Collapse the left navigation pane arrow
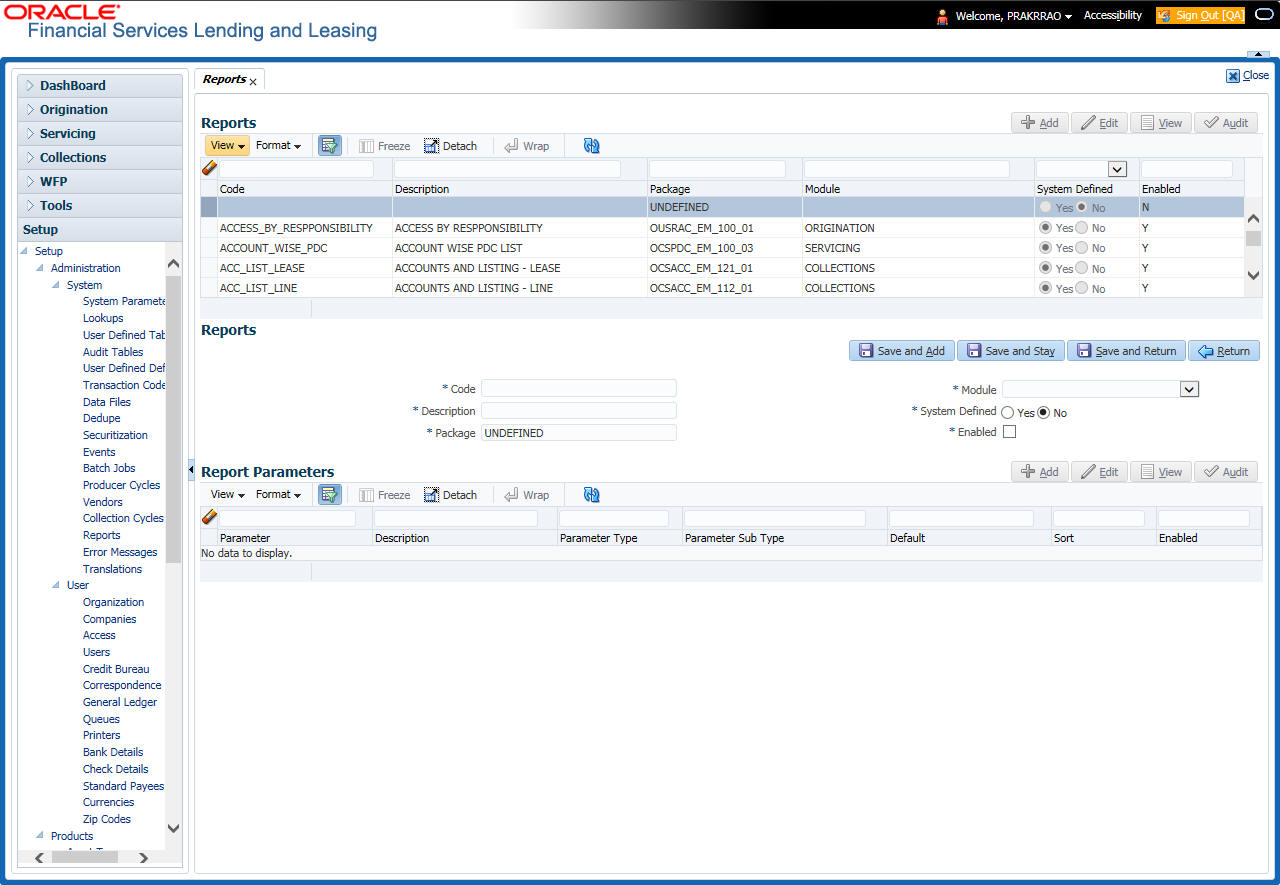 [x=190, y=469]
